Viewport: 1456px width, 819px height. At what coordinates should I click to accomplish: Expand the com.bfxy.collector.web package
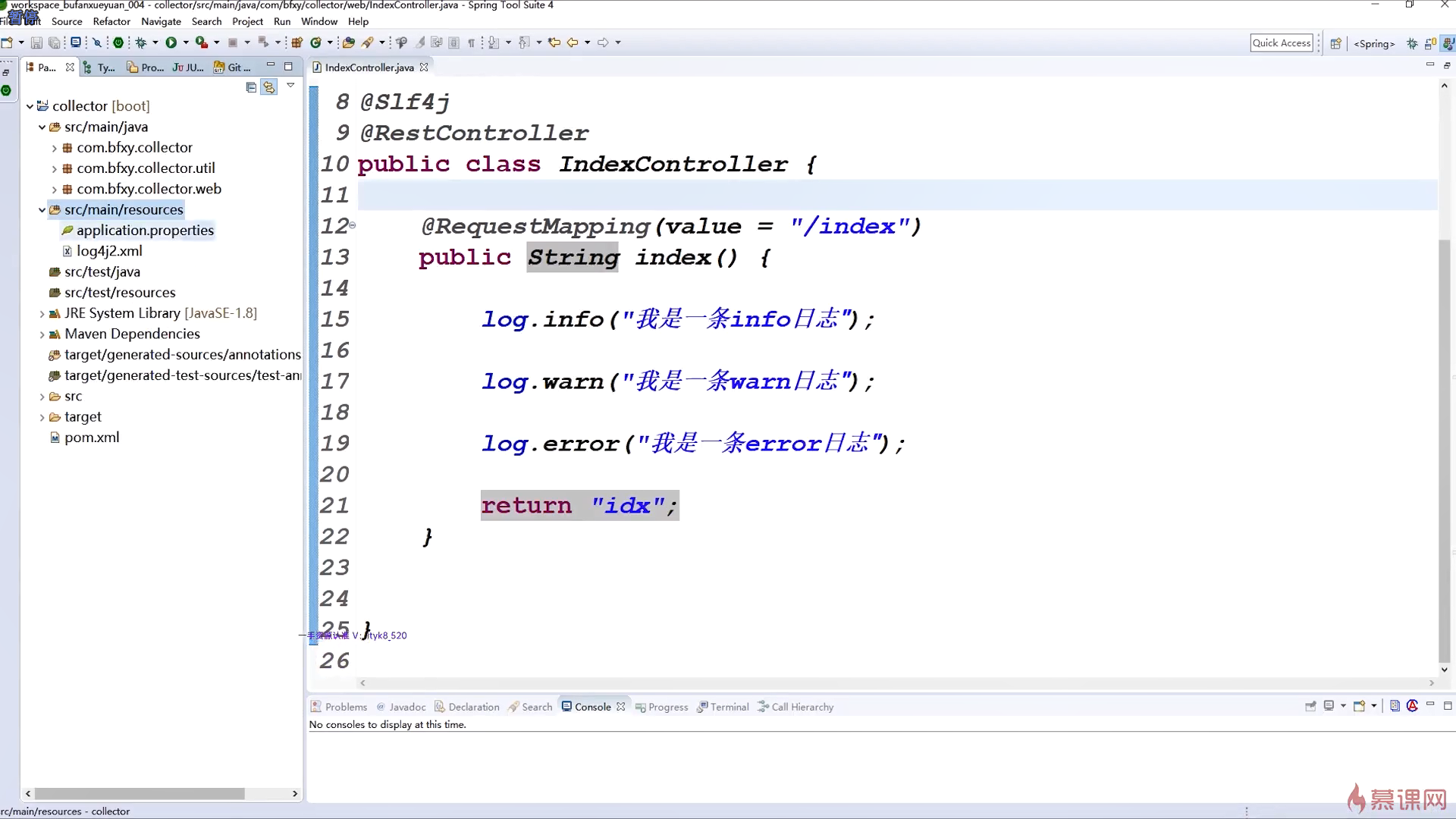point(54,190)
